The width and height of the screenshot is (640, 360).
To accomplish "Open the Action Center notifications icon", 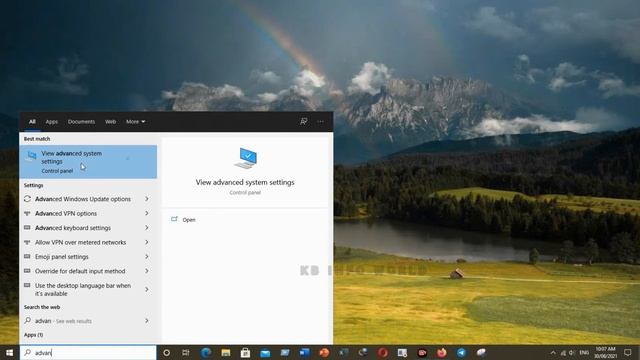I will [x=628, y=353].
